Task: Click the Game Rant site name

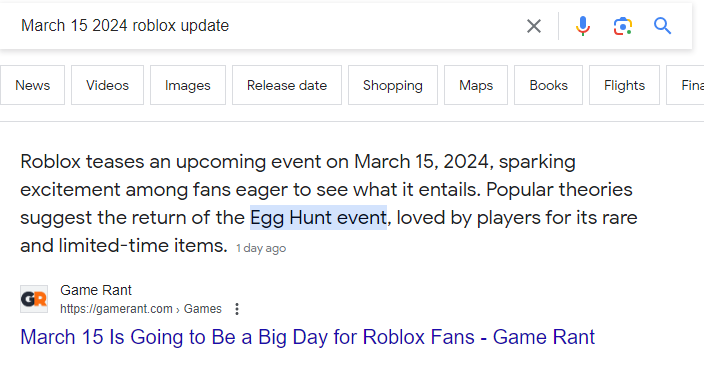Action: pyautogui.click(x=96, y=290)
